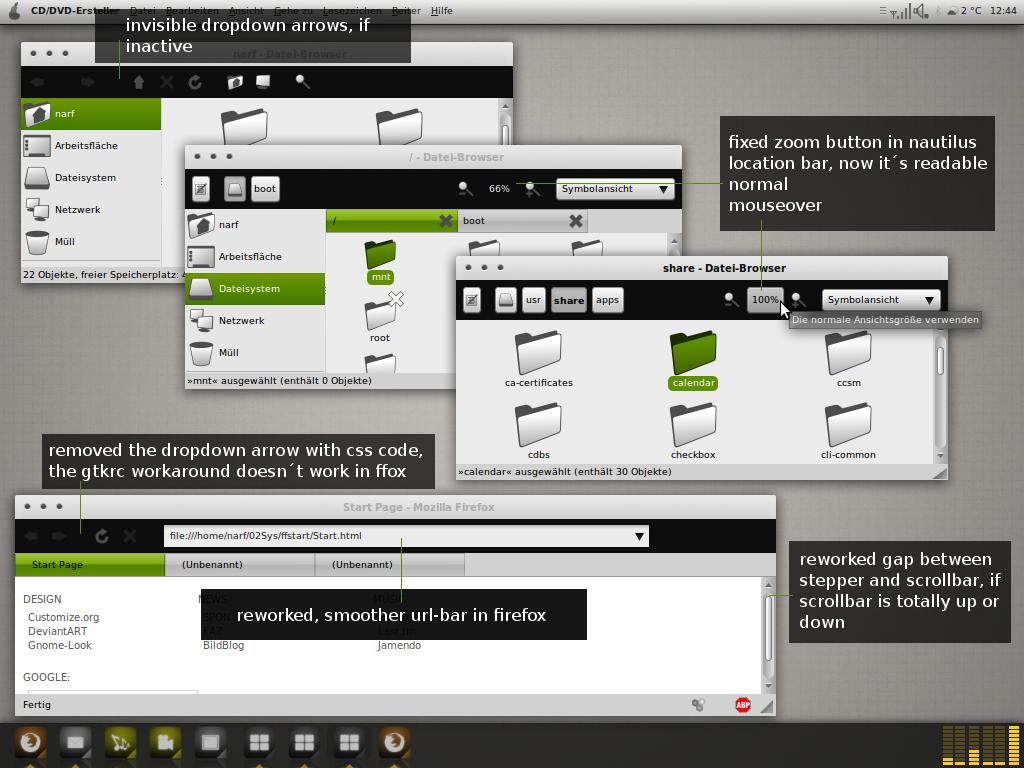The height and width of the screenshot is (768, 1024).
Task: Select Dateisystem in the / window sidebar
Action: 255,289
